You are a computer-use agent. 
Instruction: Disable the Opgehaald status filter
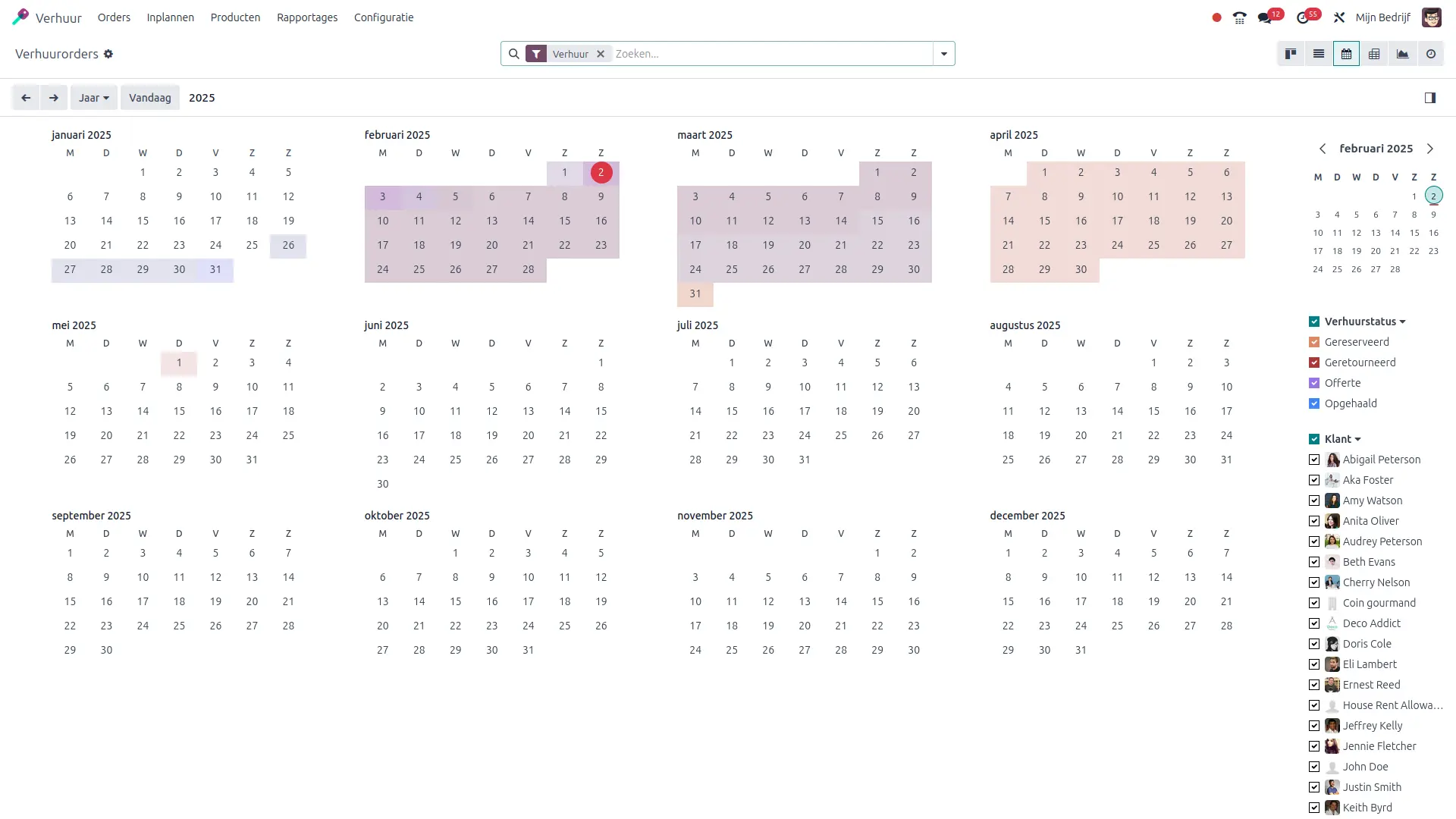[x=1314, y=403]
